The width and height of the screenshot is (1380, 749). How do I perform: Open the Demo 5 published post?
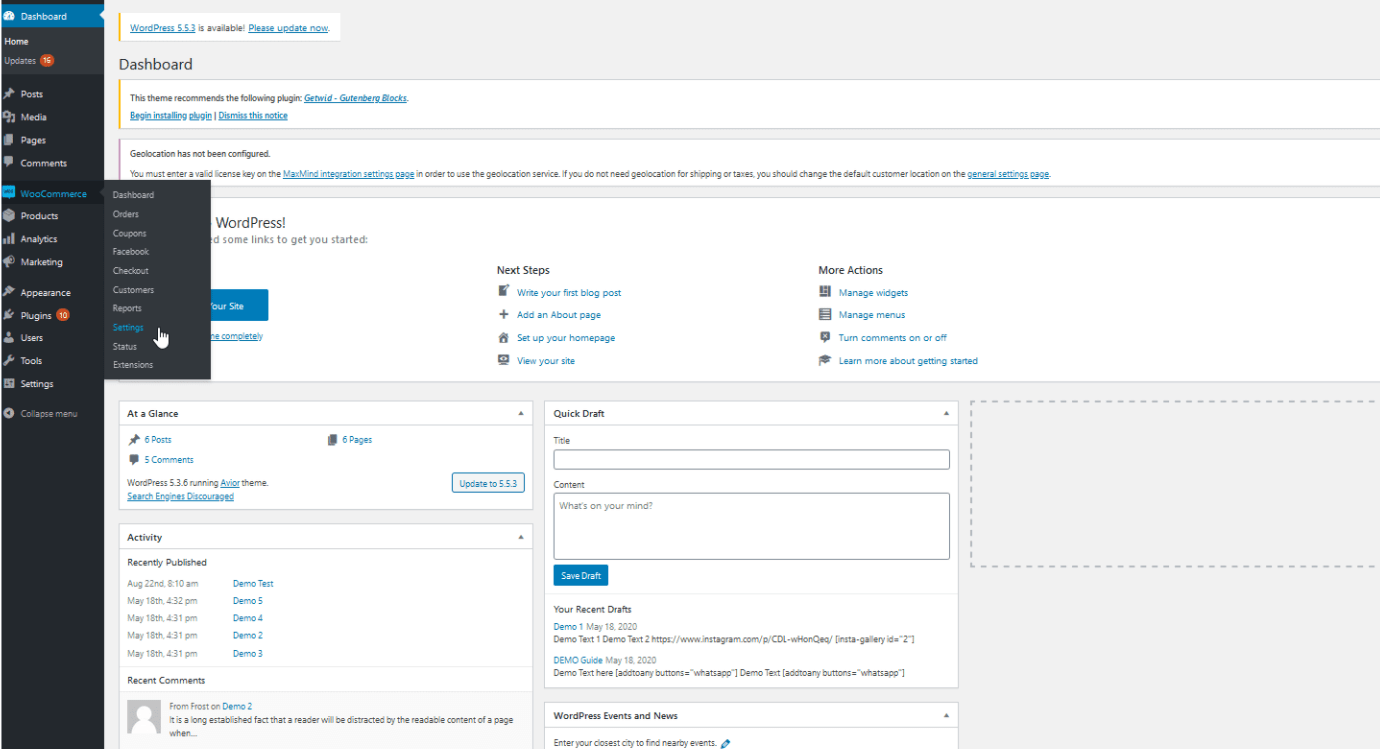click(248, 601)
